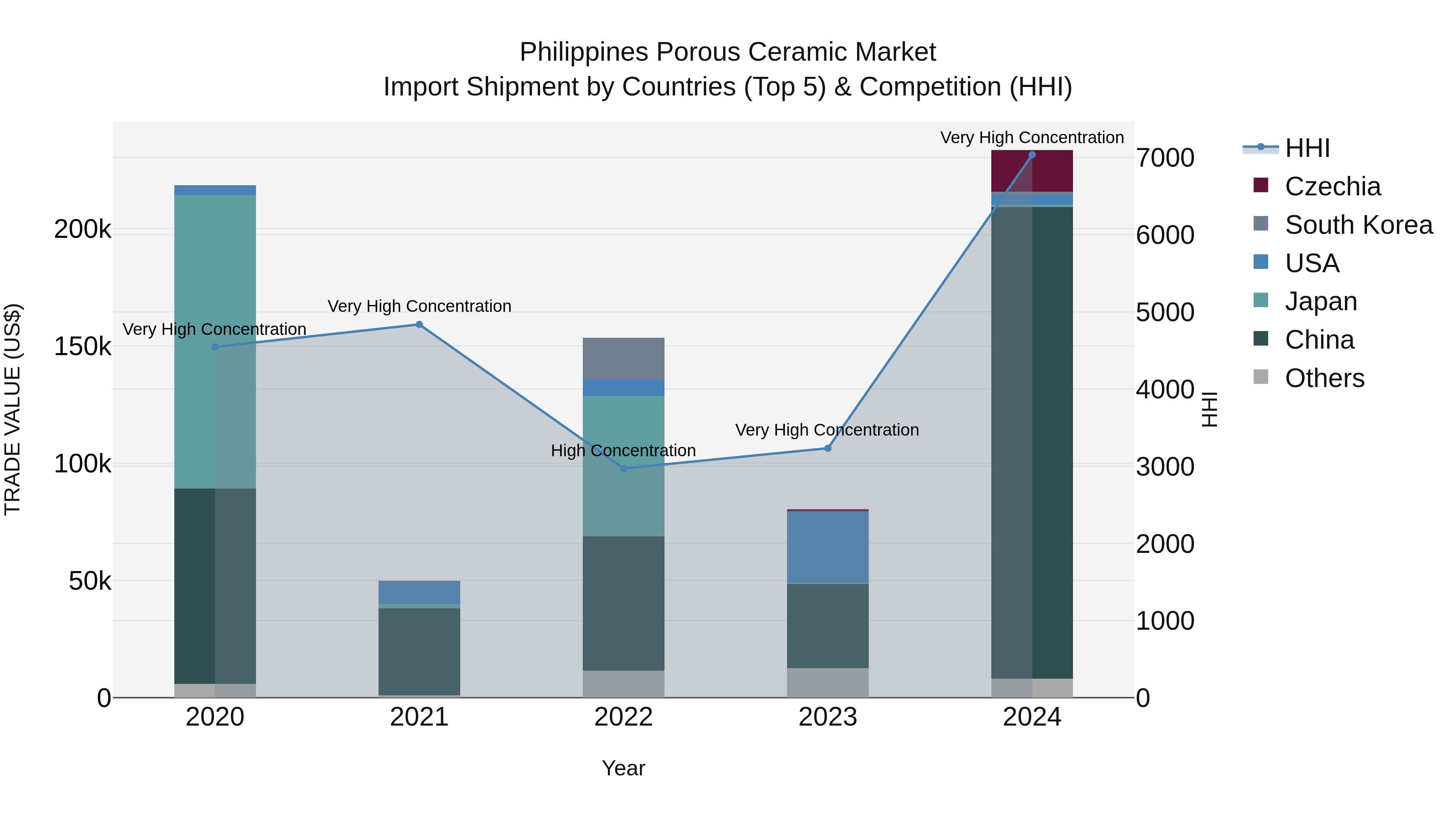The height and width of the screenshot is (819, 1456).
Task: Click the HHI line marker icon in legend
Action: coord(1260,147)
